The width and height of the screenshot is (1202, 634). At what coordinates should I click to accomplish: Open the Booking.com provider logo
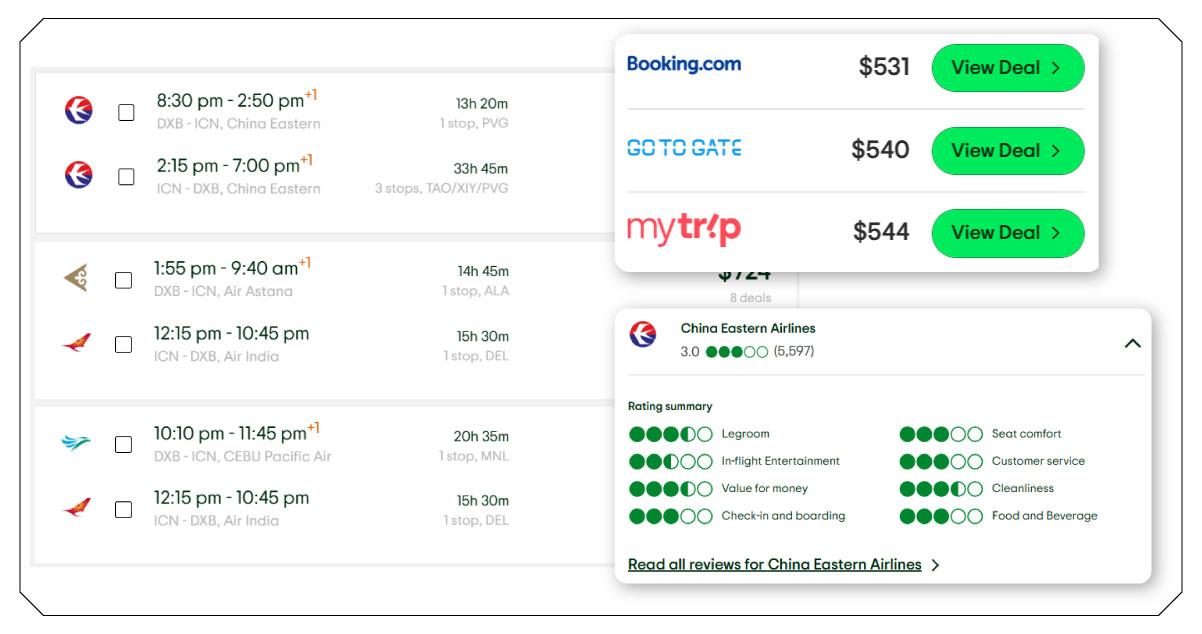pos(685,64)
